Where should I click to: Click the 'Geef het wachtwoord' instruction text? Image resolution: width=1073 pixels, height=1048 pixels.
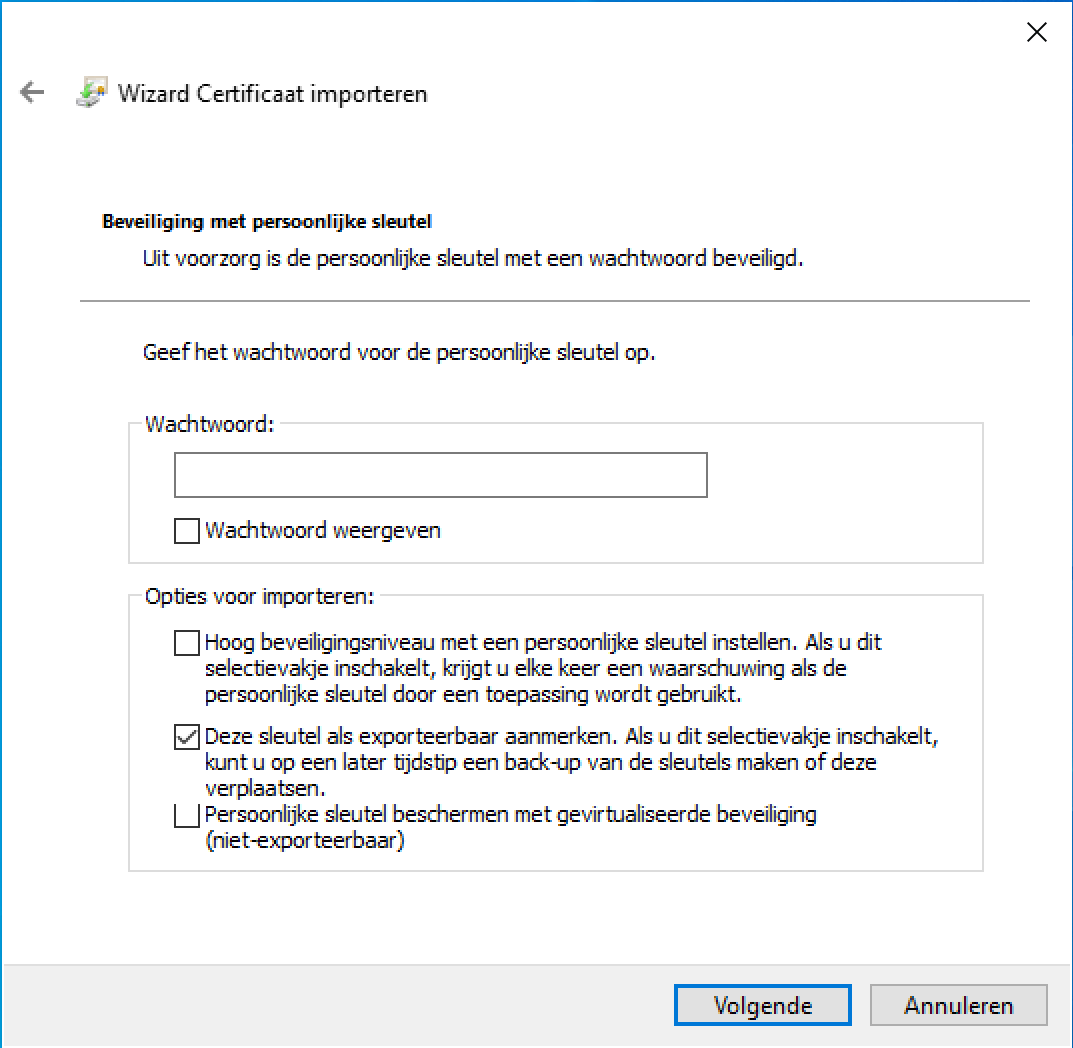398,353
